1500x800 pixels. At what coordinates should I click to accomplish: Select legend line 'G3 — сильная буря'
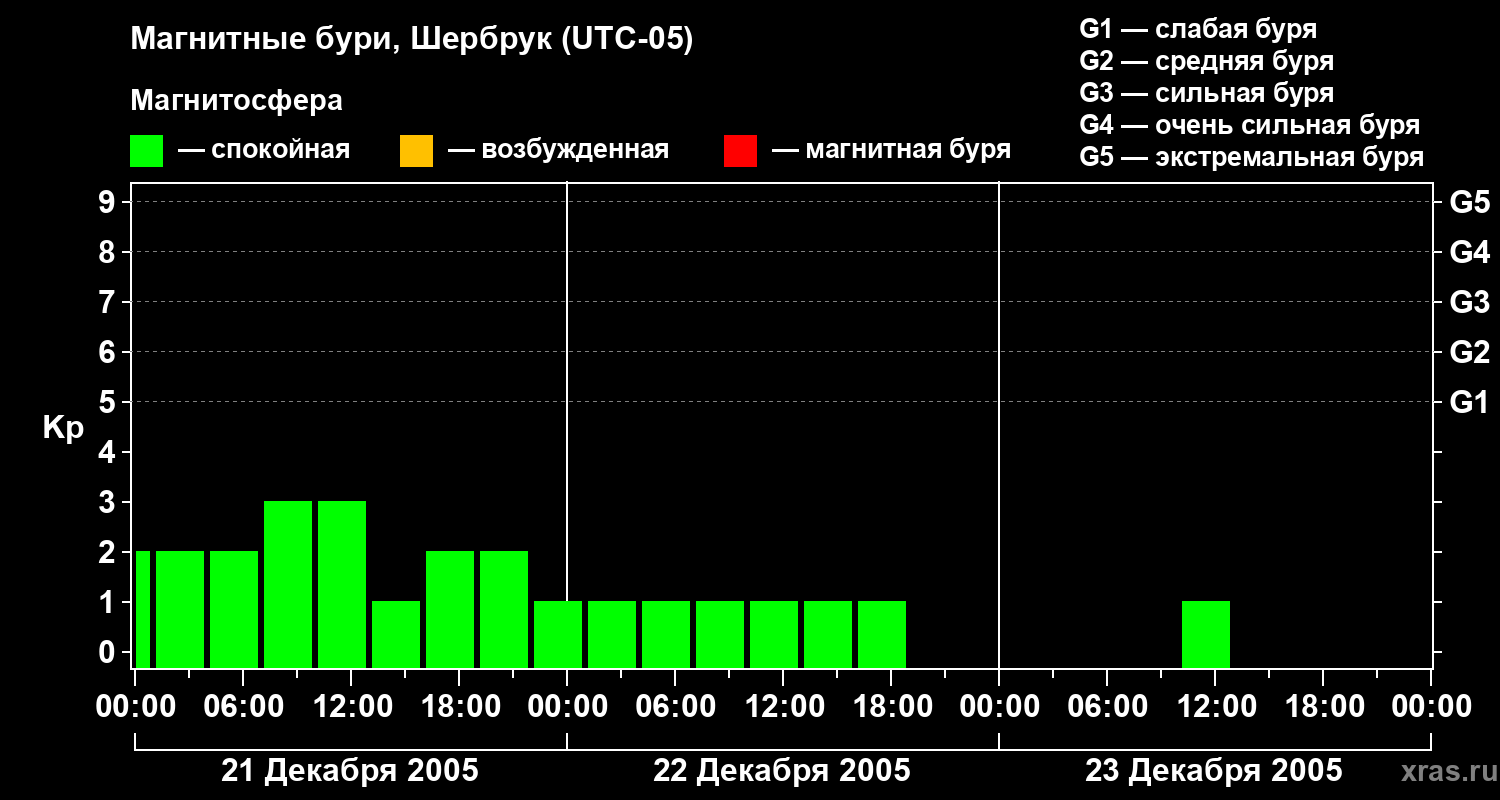(x=1207, y=93)
